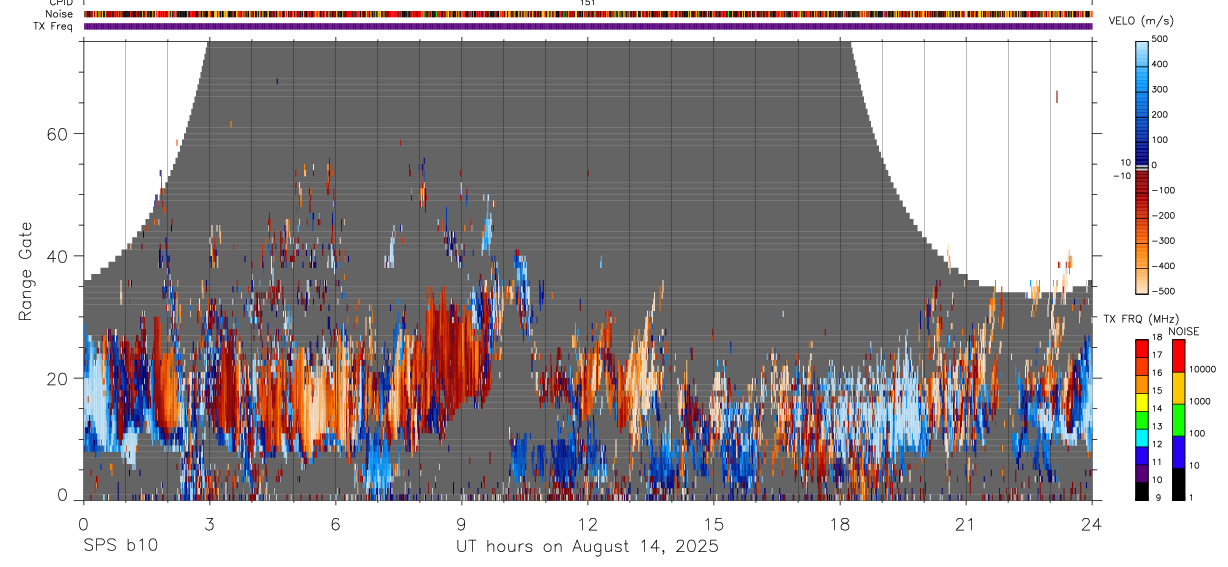Click the "500" label on velocity scale
The image size is (1228, 567).
pos(1161,39)
